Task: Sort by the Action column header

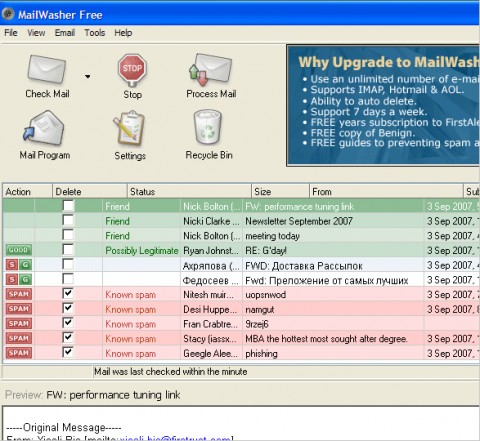Action: (x=27, y=191)
